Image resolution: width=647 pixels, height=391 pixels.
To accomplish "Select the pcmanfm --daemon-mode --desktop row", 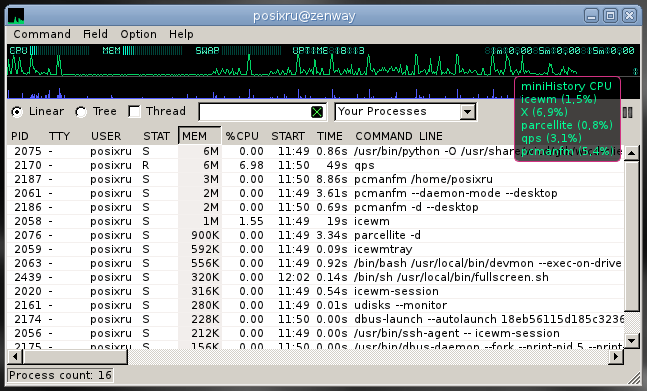I will [x=315, y=193].
